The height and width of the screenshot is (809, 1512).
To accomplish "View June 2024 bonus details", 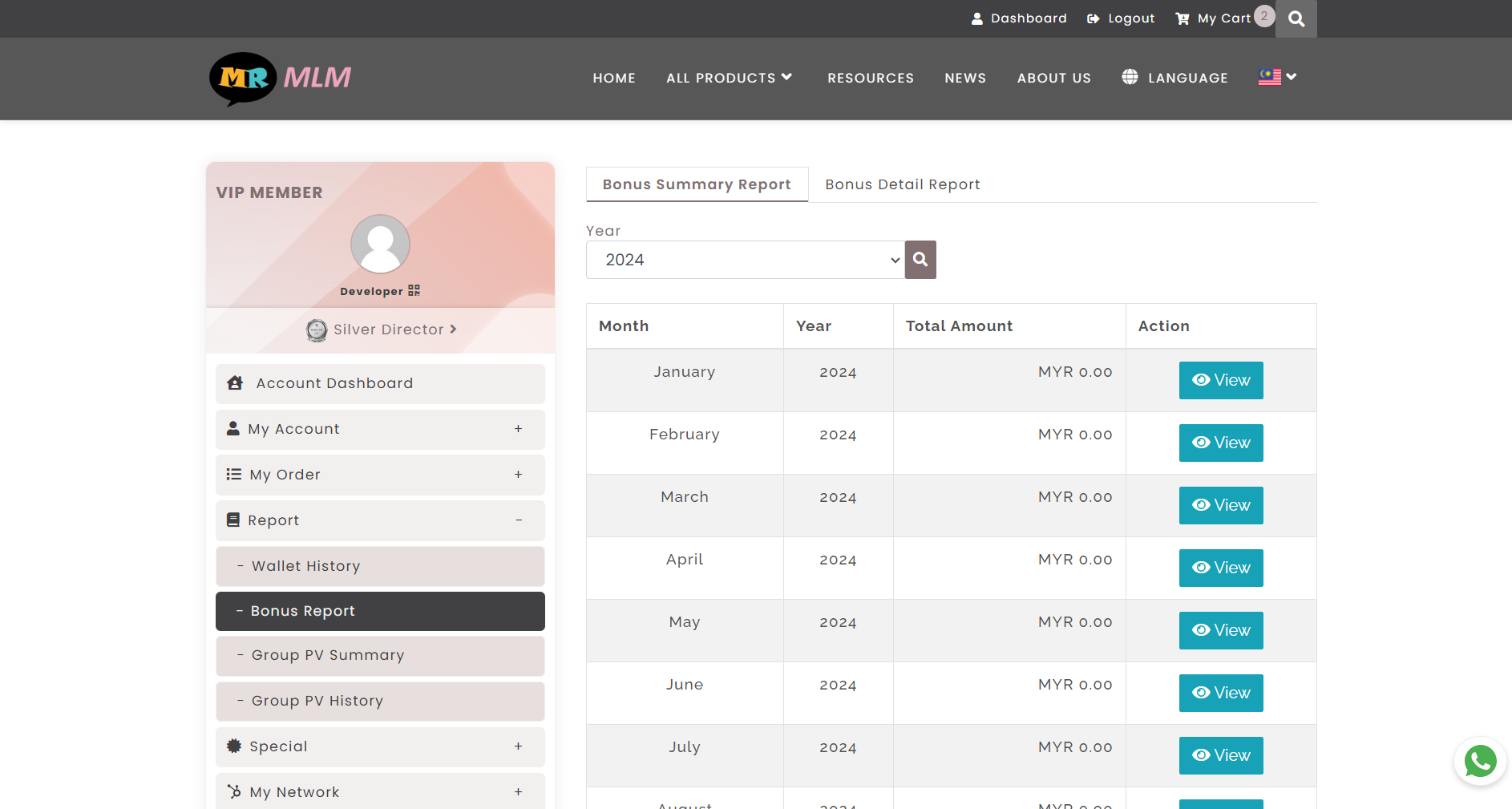I will [x=1220, y=693].
